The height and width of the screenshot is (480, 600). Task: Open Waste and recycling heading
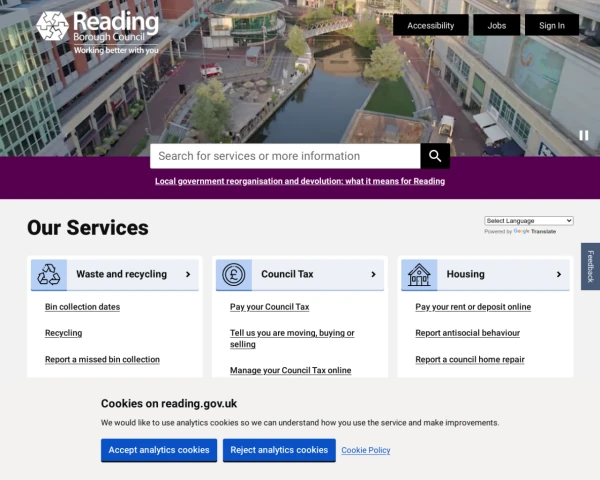121,274
